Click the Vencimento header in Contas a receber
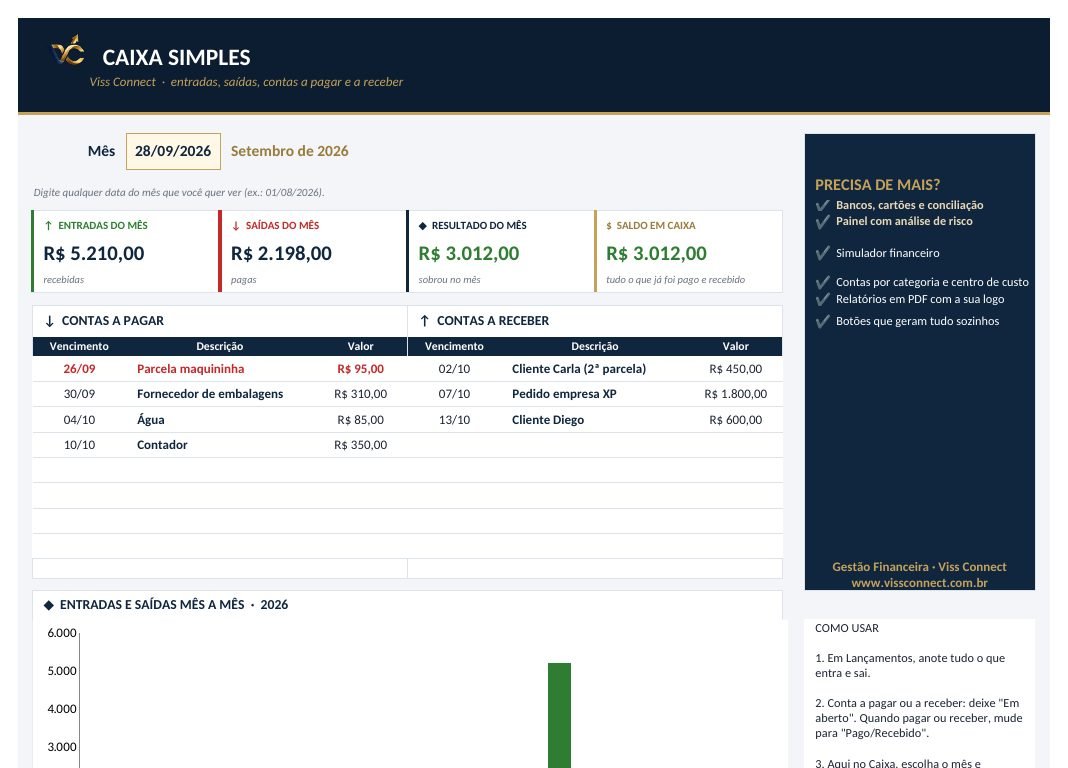Screen dimensions: 1068x768 (454, 346)
